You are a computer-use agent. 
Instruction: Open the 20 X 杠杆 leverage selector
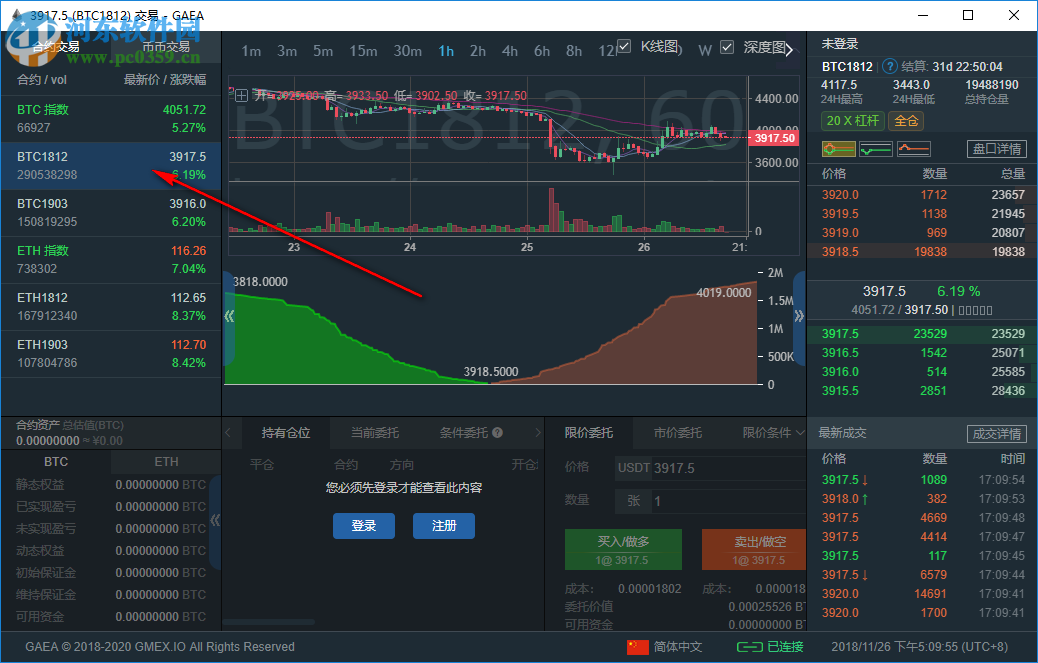click(x=852, y=120)
